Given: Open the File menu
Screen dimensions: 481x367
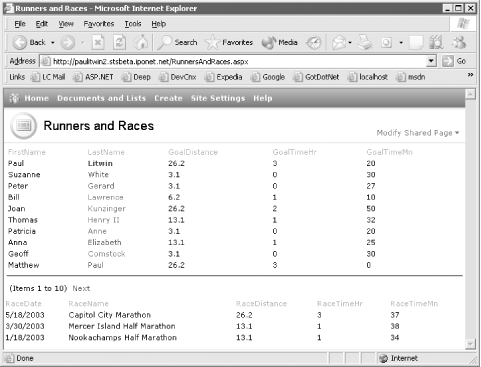Looking at the screenshot, I should click(20, 24).
